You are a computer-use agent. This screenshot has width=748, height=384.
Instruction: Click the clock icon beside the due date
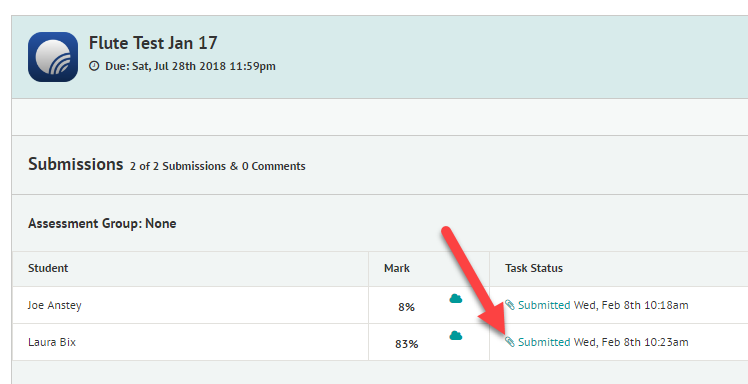(94, 66)
